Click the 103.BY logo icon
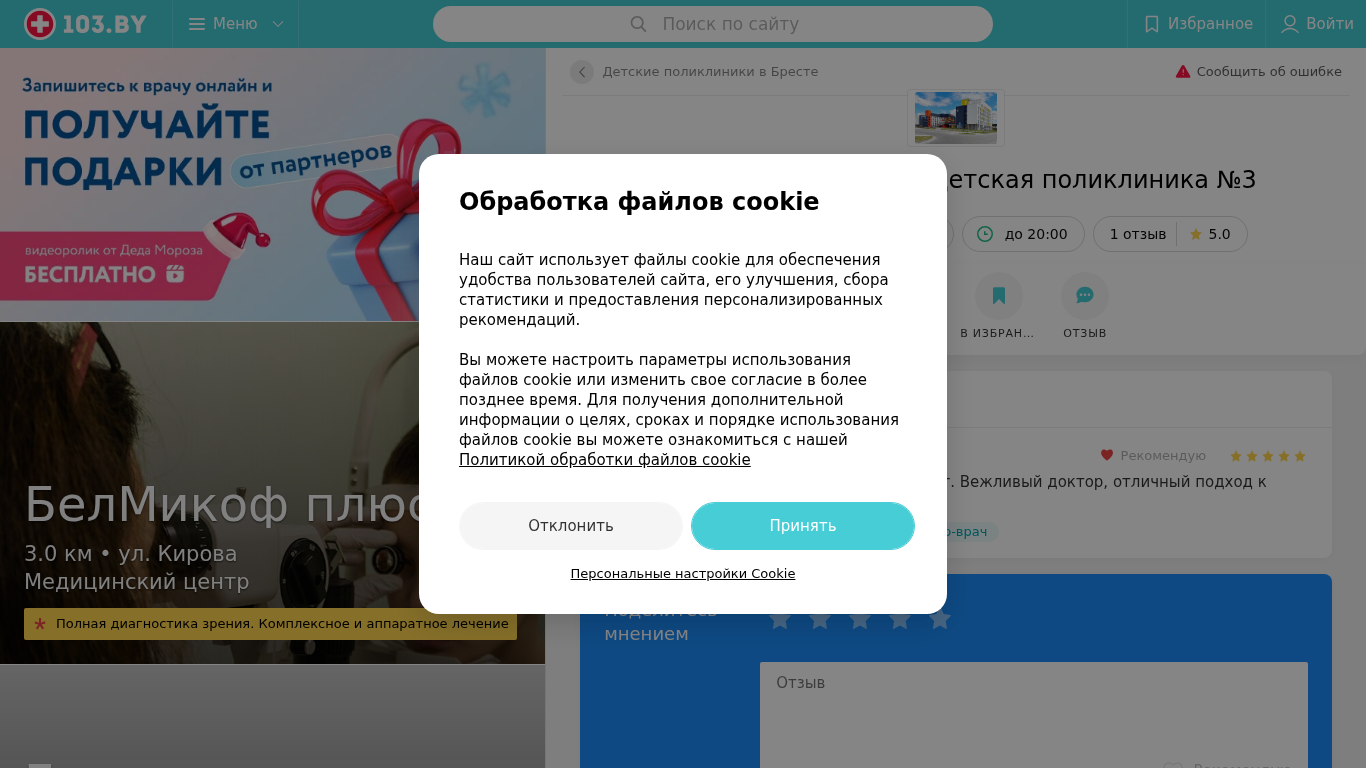This screenshot has height=768, width=1366. click(40, 24)
